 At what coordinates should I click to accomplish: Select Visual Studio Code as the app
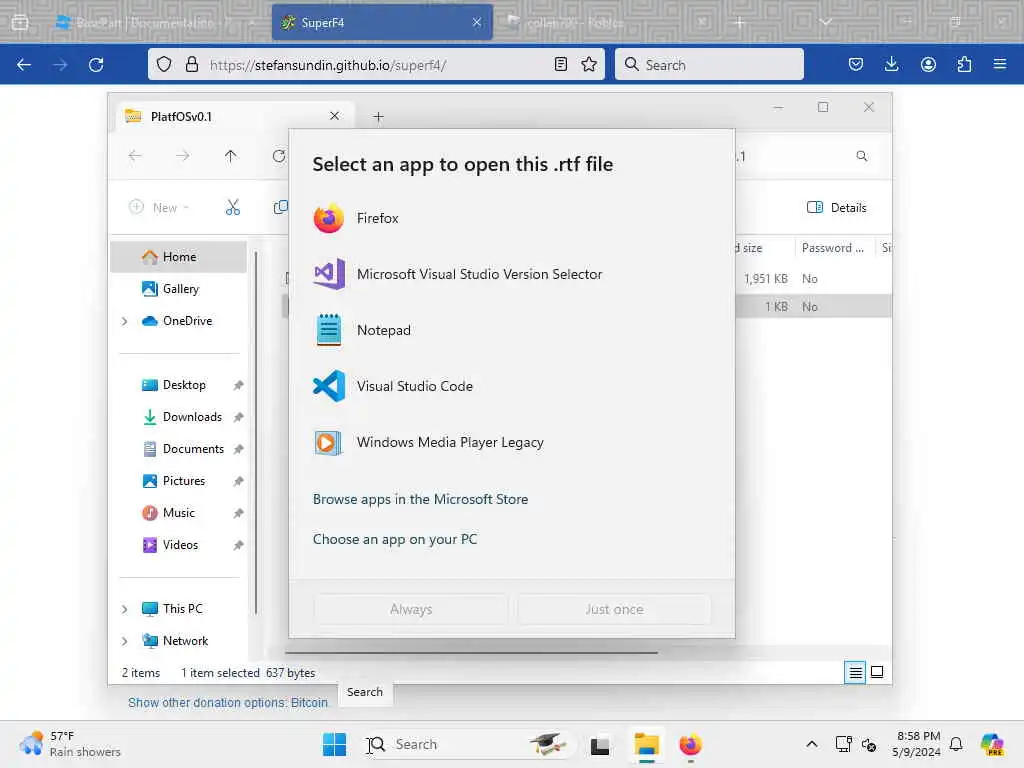(511, 386)
